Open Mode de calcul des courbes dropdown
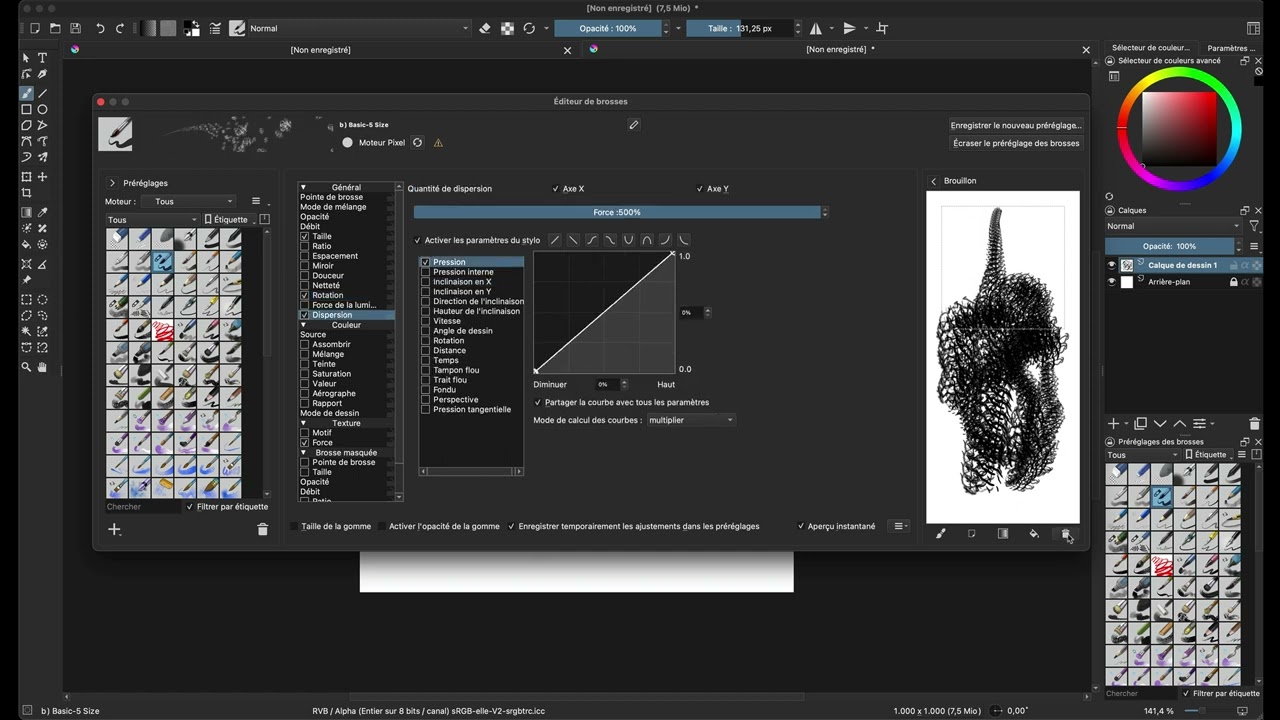This screenshot has height=720, width=1280. point(691,420)
